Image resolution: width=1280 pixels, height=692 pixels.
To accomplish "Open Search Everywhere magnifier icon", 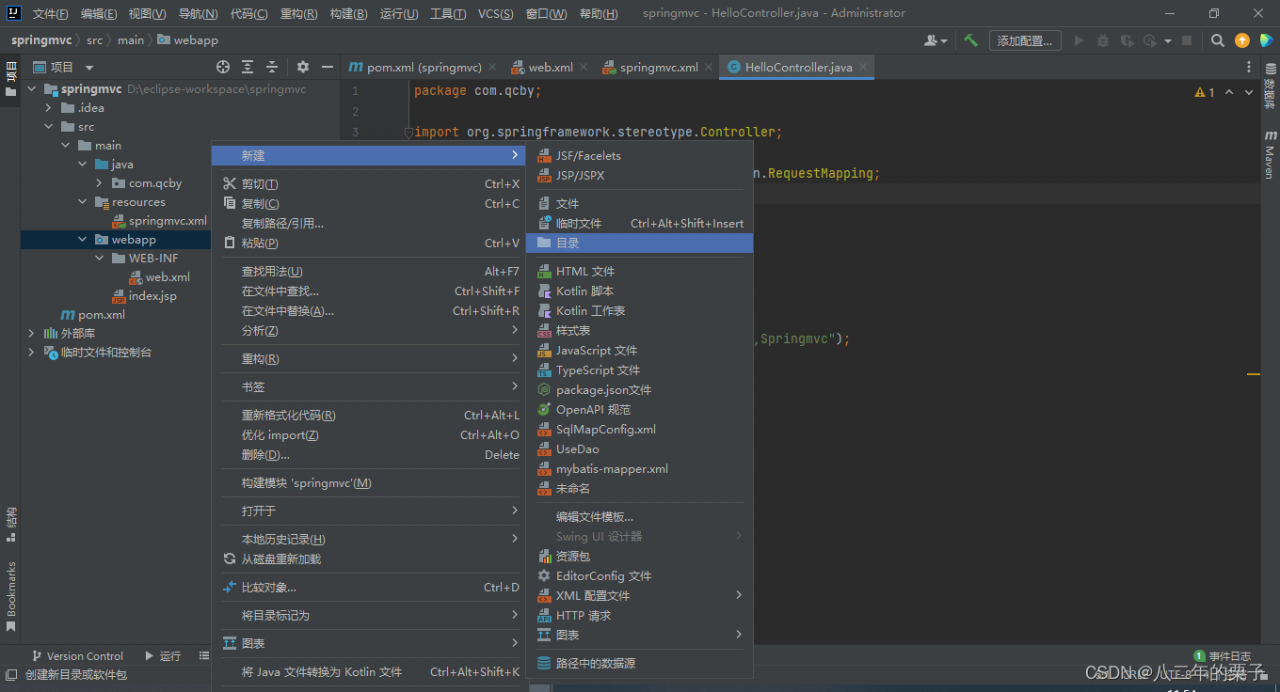I will pyautogui.click(x=1217, y=41).
